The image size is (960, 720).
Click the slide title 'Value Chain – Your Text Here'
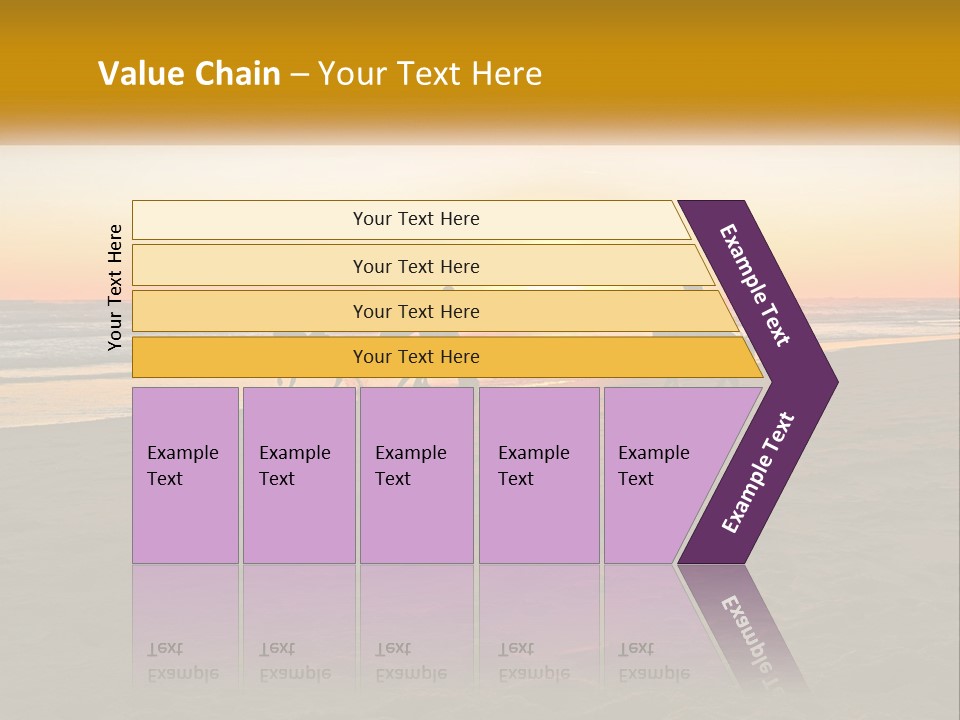tap(320, 73)
